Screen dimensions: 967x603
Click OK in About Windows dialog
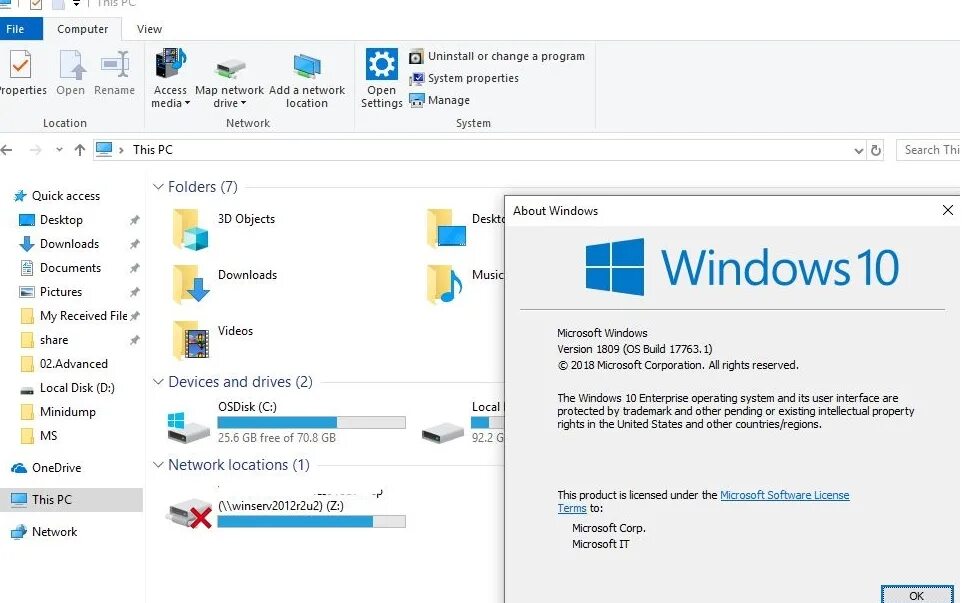(916, 595)
